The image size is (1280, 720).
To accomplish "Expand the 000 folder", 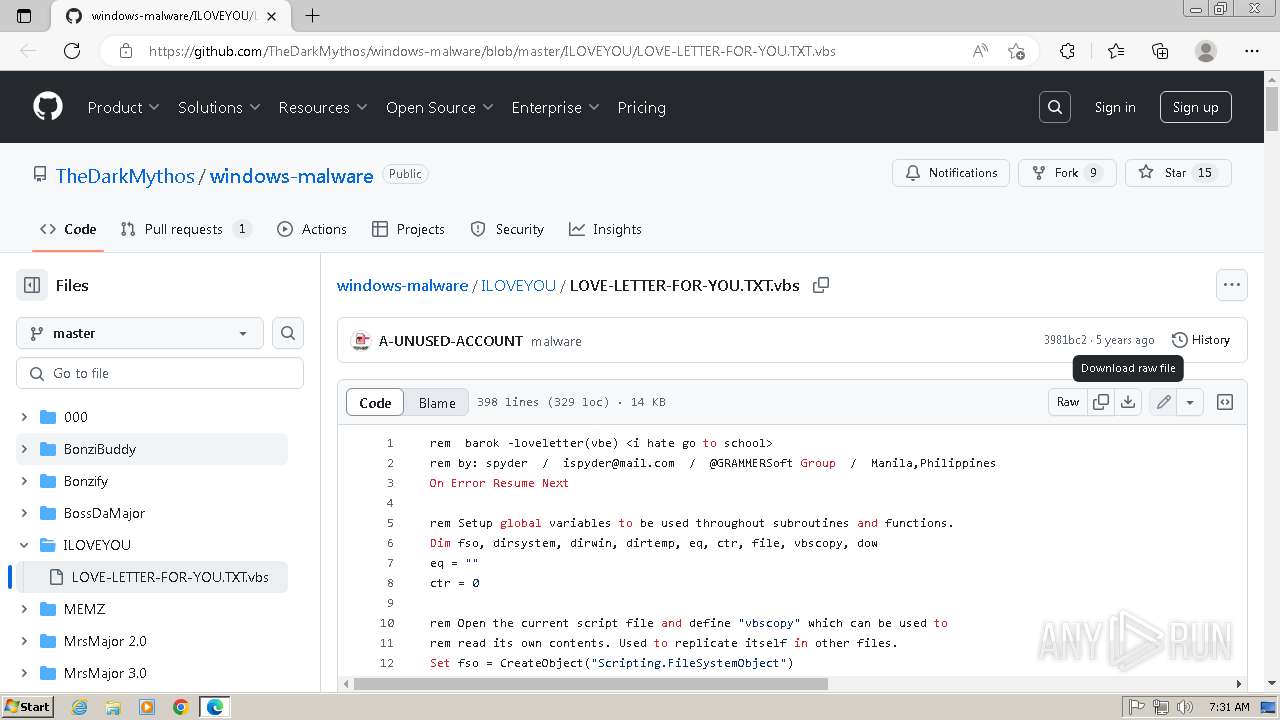I will coord(24,417).
